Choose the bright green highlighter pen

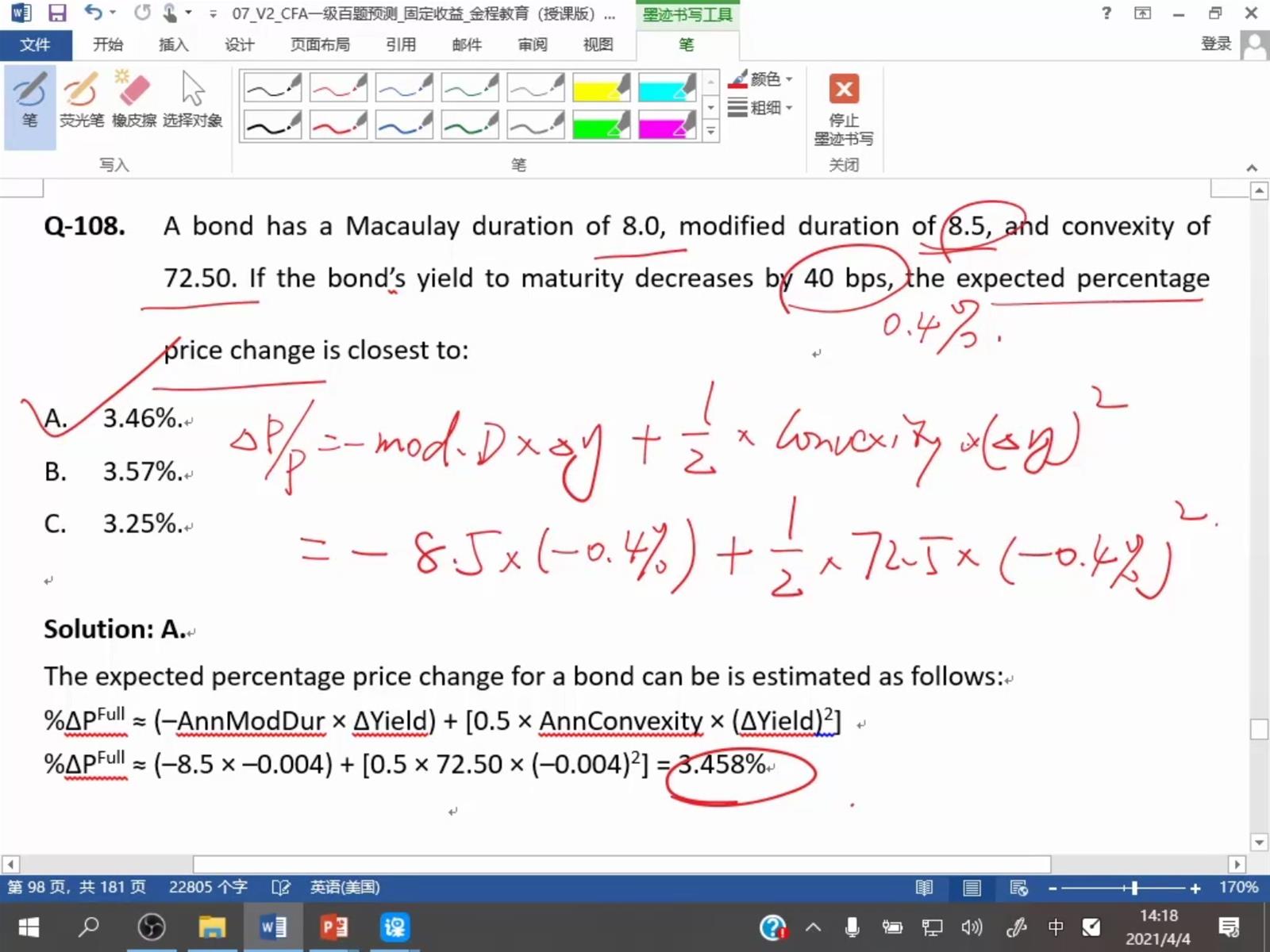[602, 125]
